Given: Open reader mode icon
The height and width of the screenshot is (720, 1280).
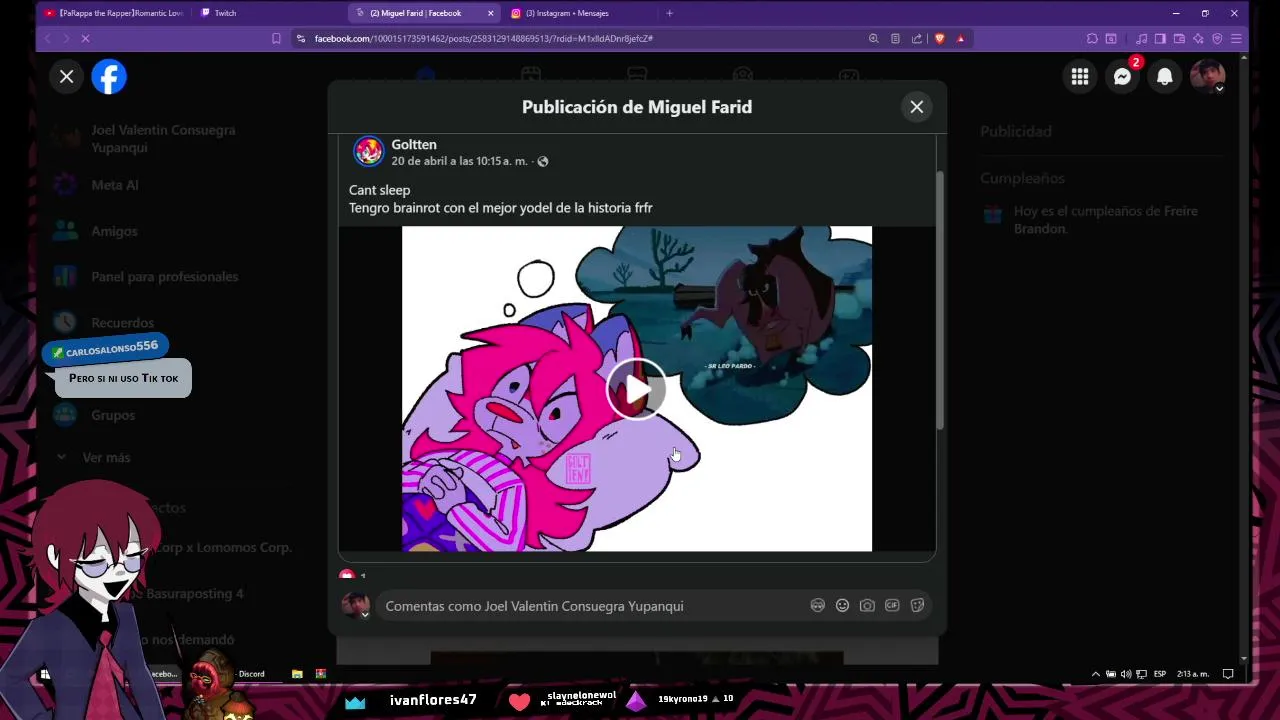Looking at the screenshot, I should (x=895, y=38).
